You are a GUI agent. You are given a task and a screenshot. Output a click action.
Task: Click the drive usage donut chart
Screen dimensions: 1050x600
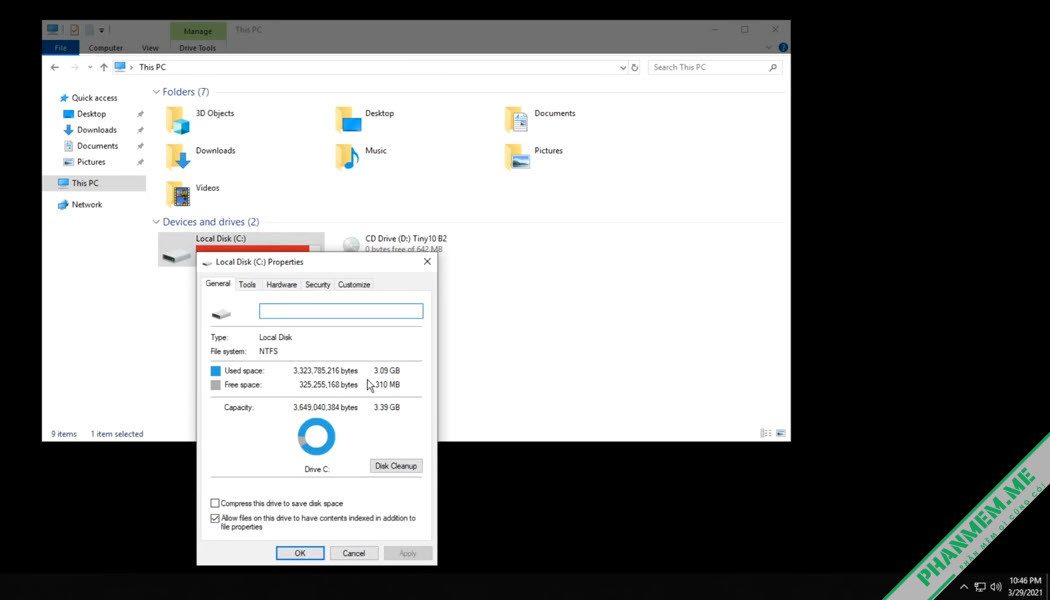(316, 437)
